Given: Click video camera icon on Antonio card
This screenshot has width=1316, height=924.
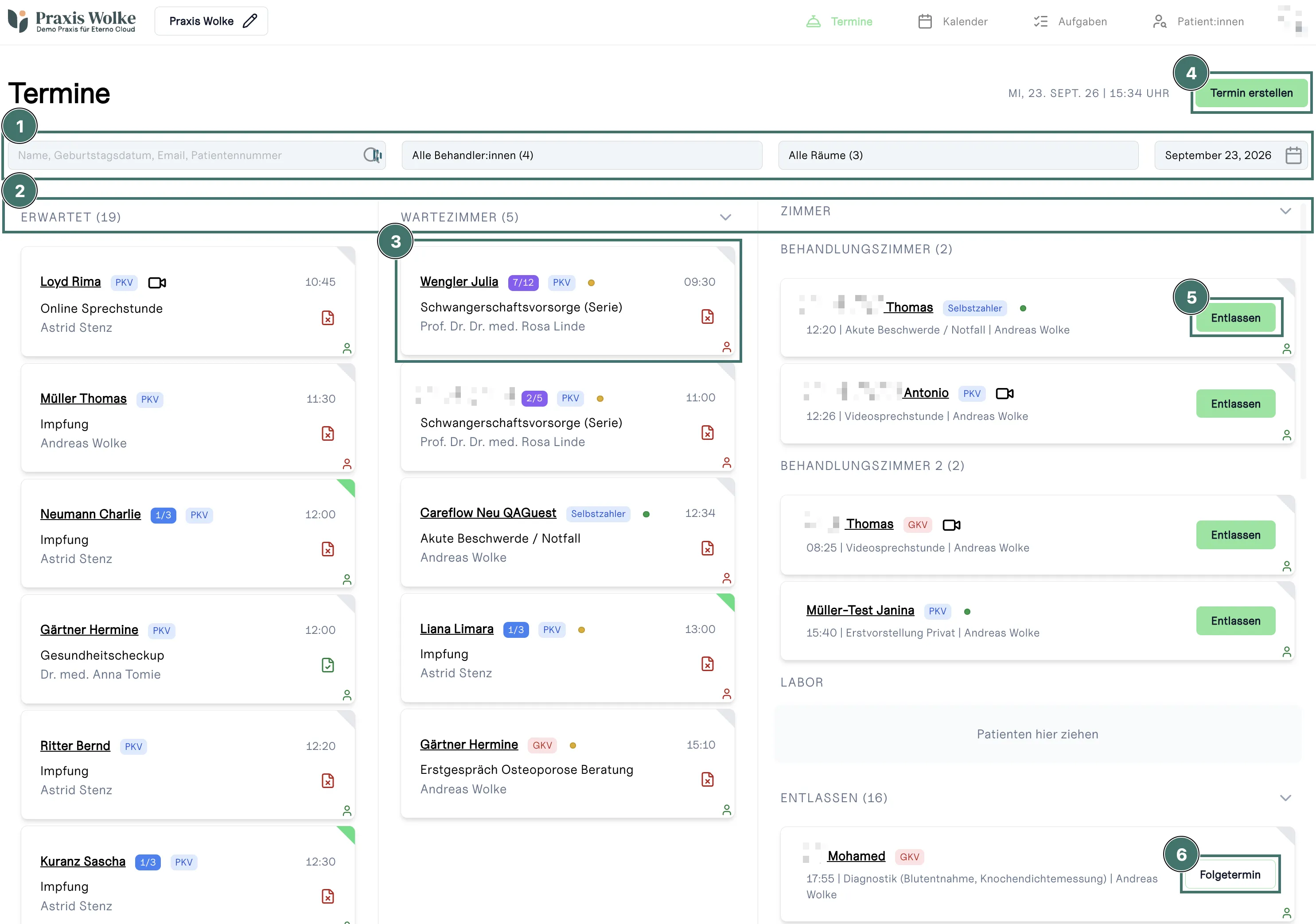Looking at the screenshot, I should tap(1004, 393).
